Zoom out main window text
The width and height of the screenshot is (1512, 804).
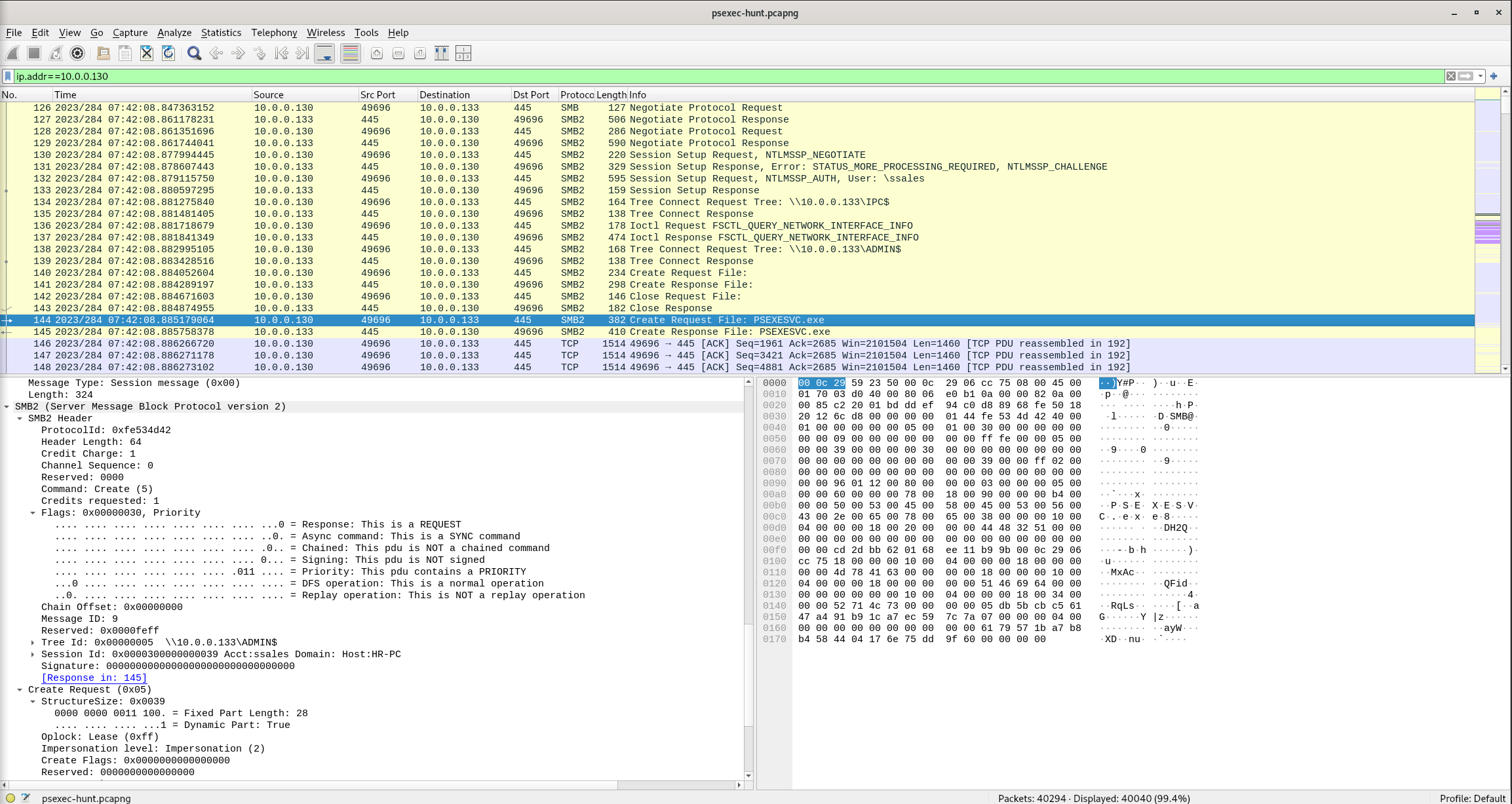pyautogui.click(x=398, y=54)
